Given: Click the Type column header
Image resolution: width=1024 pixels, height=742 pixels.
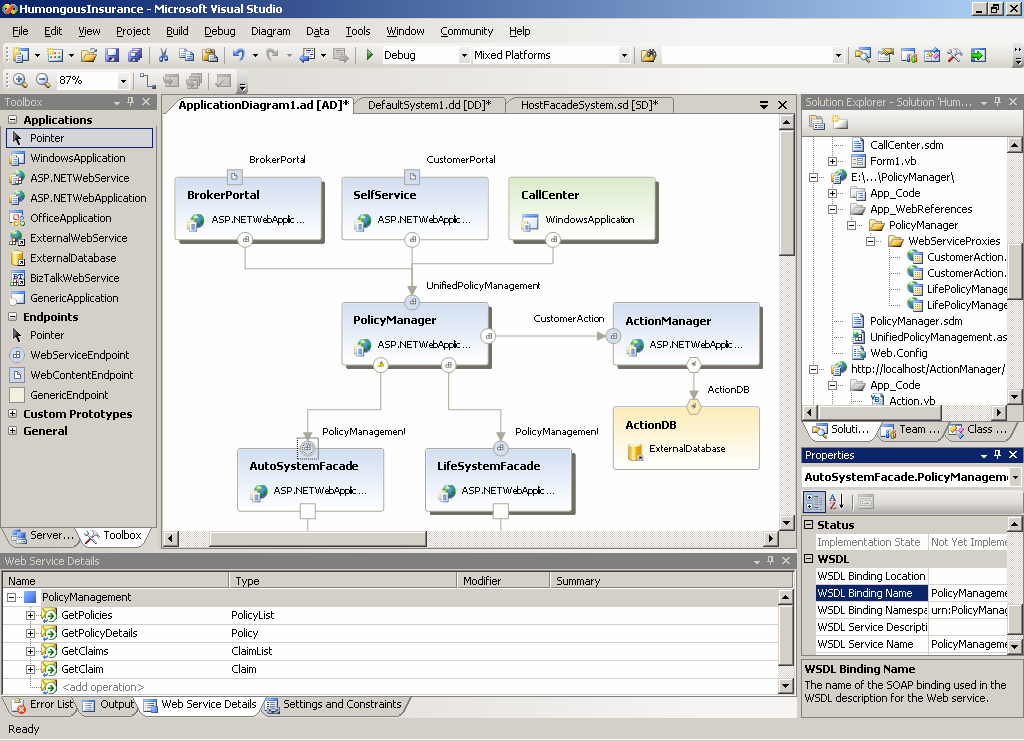Looking at the screenshot, I should click(342, 581).
